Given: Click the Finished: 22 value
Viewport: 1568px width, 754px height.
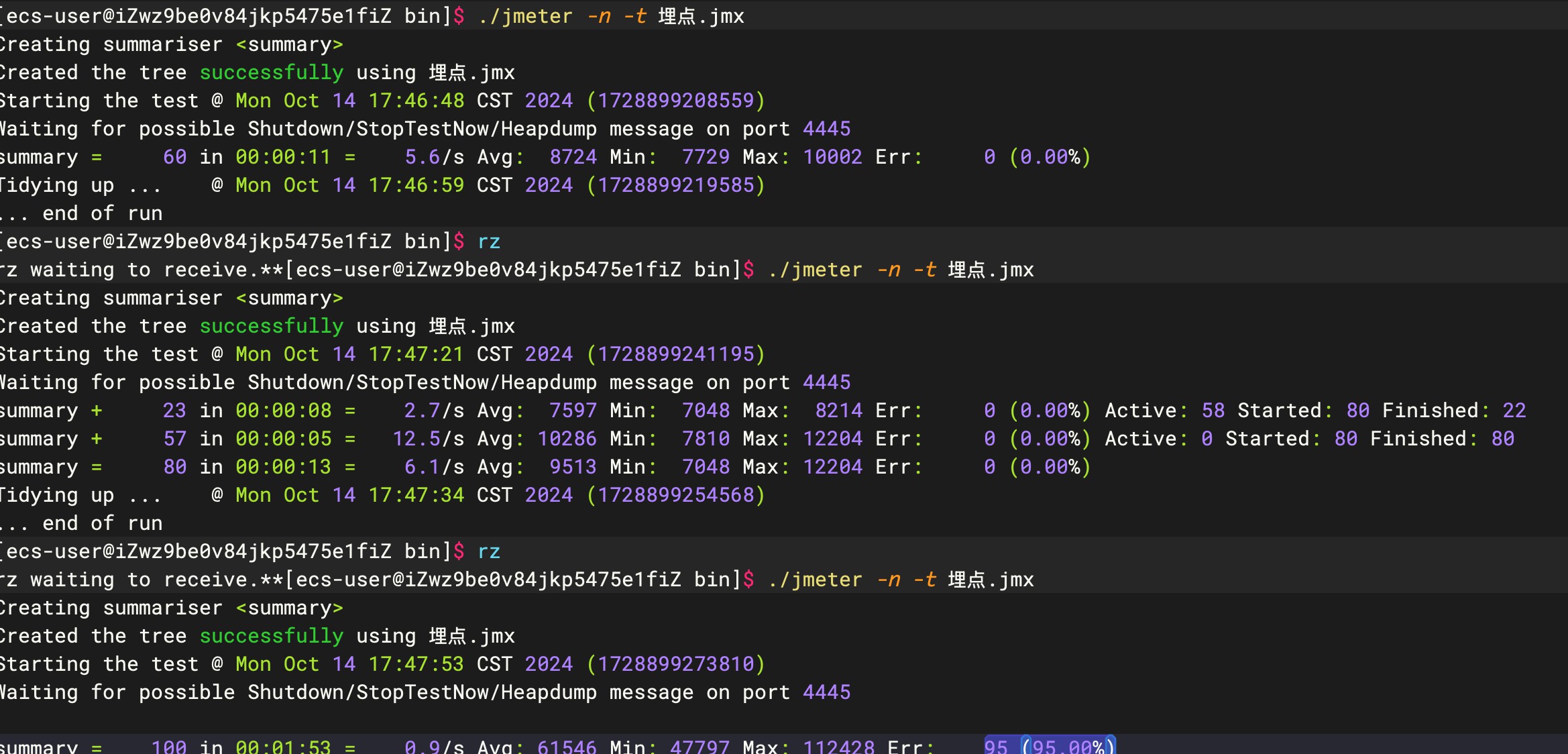Looking at the screenshot, I should click(1514, 411).
